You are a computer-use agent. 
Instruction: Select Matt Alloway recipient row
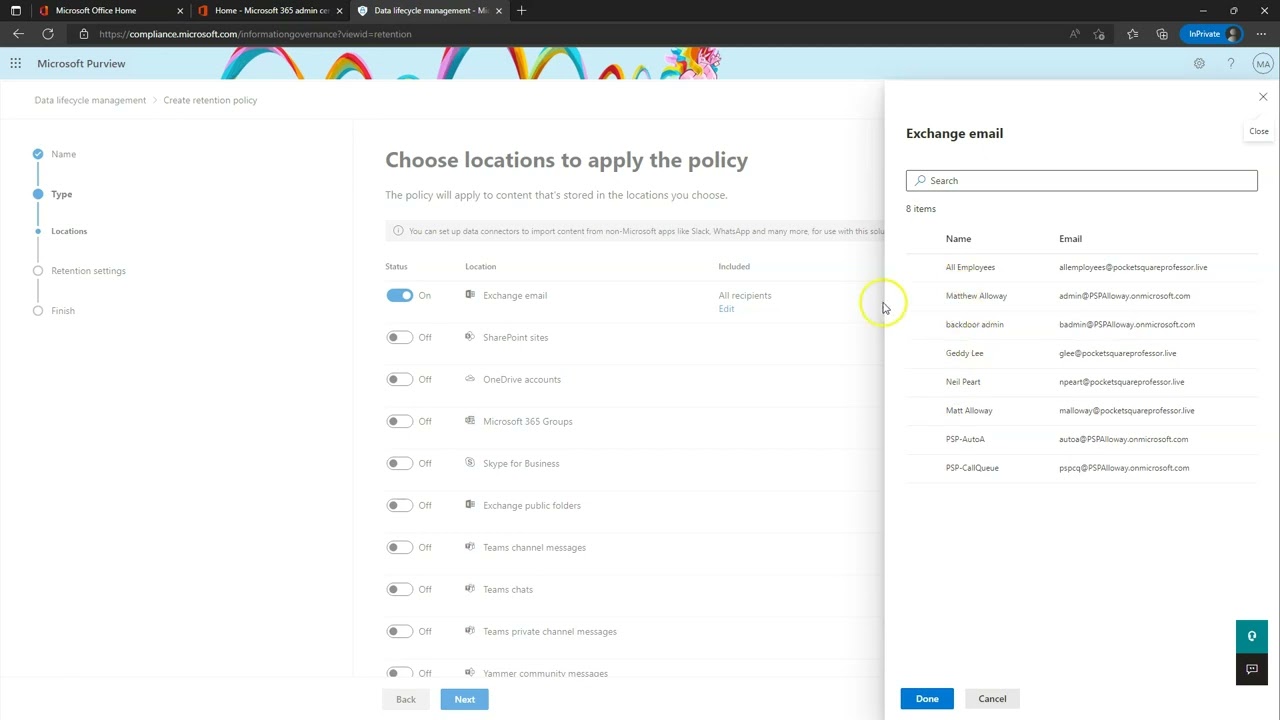(1081, 410)
